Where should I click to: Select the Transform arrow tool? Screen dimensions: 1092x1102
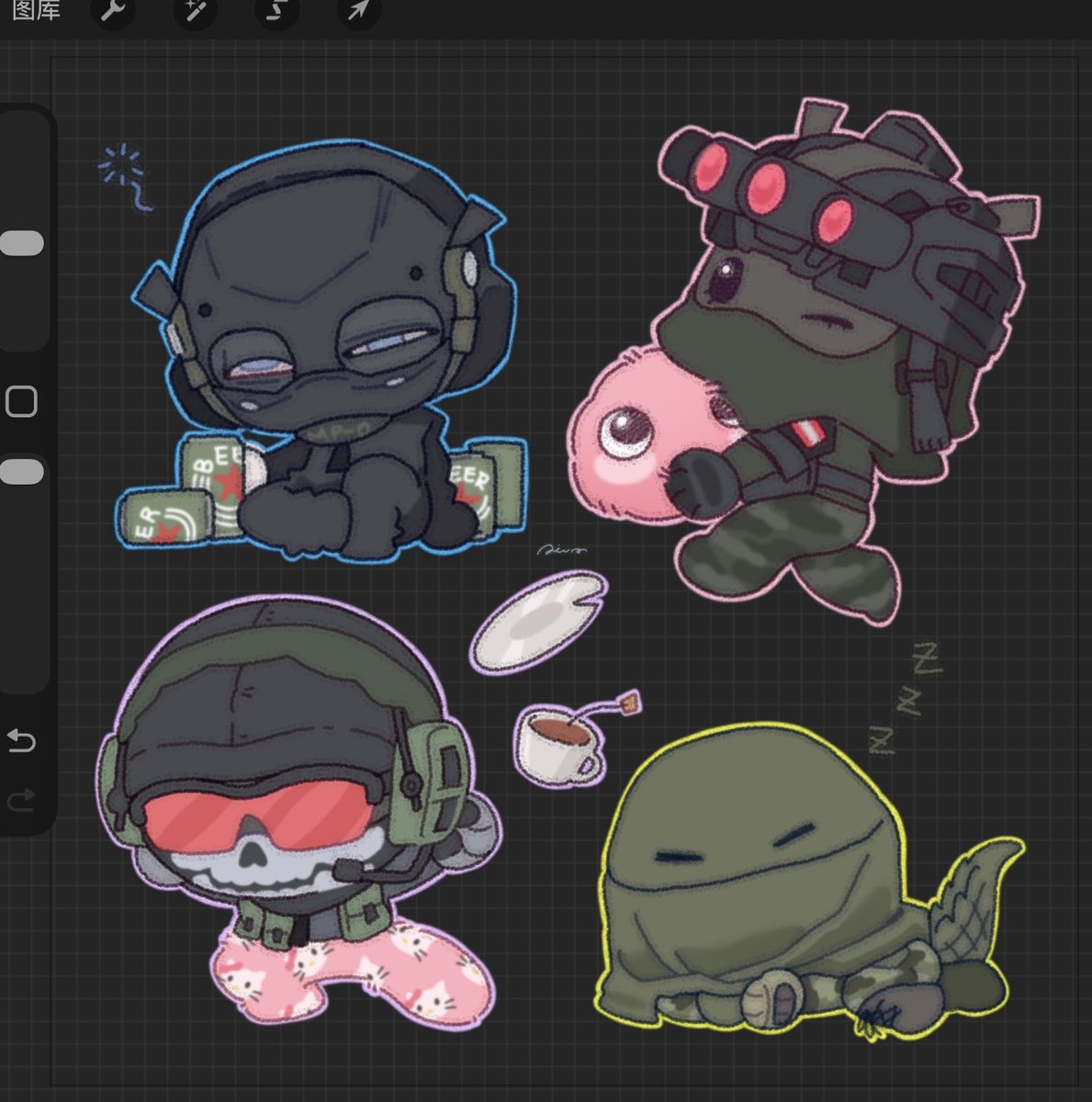(358, 12)
